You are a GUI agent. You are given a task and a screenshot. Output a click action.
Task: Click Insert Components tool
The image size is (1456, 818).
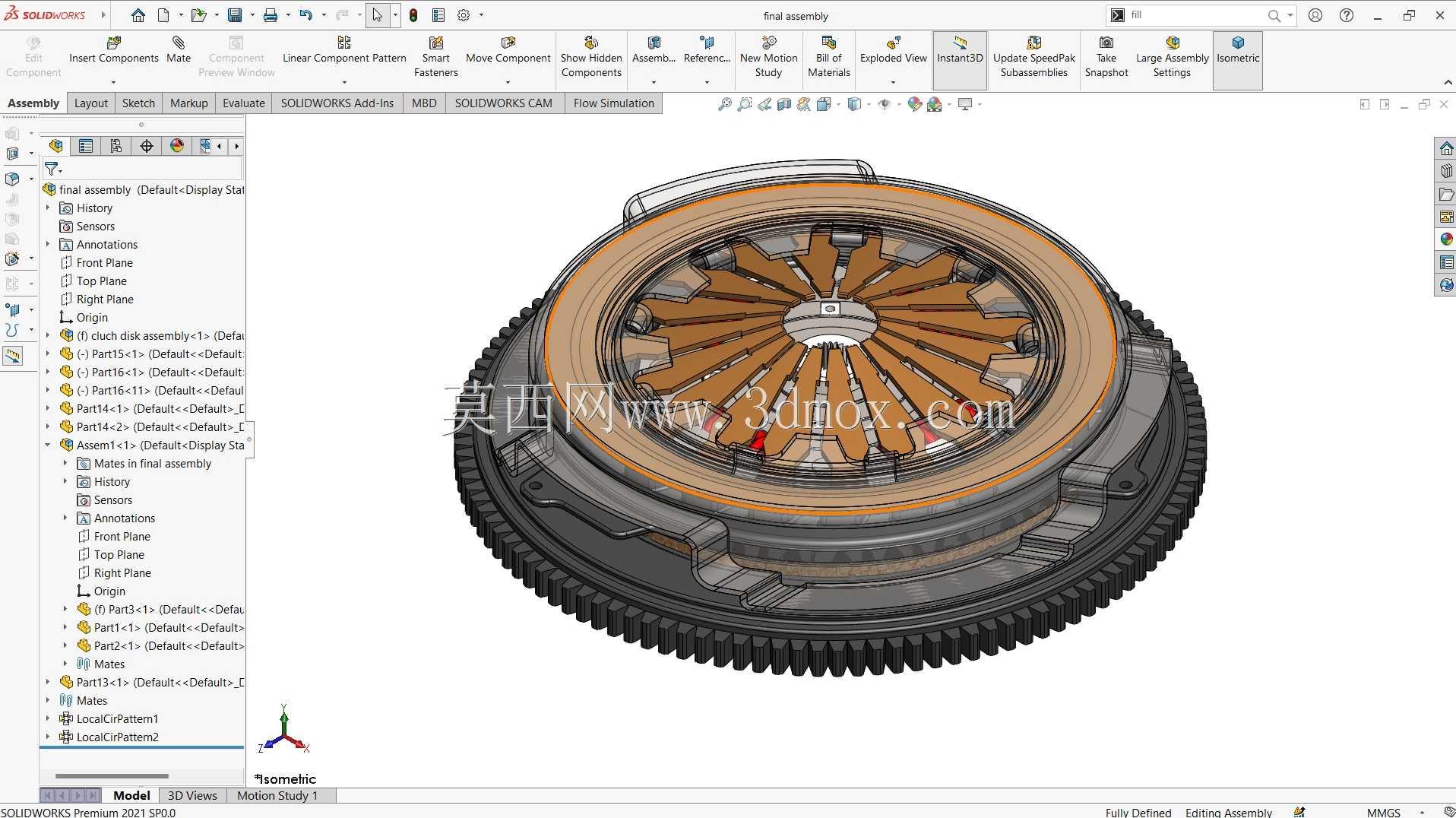pyautogui.click(x=114, y=50)
